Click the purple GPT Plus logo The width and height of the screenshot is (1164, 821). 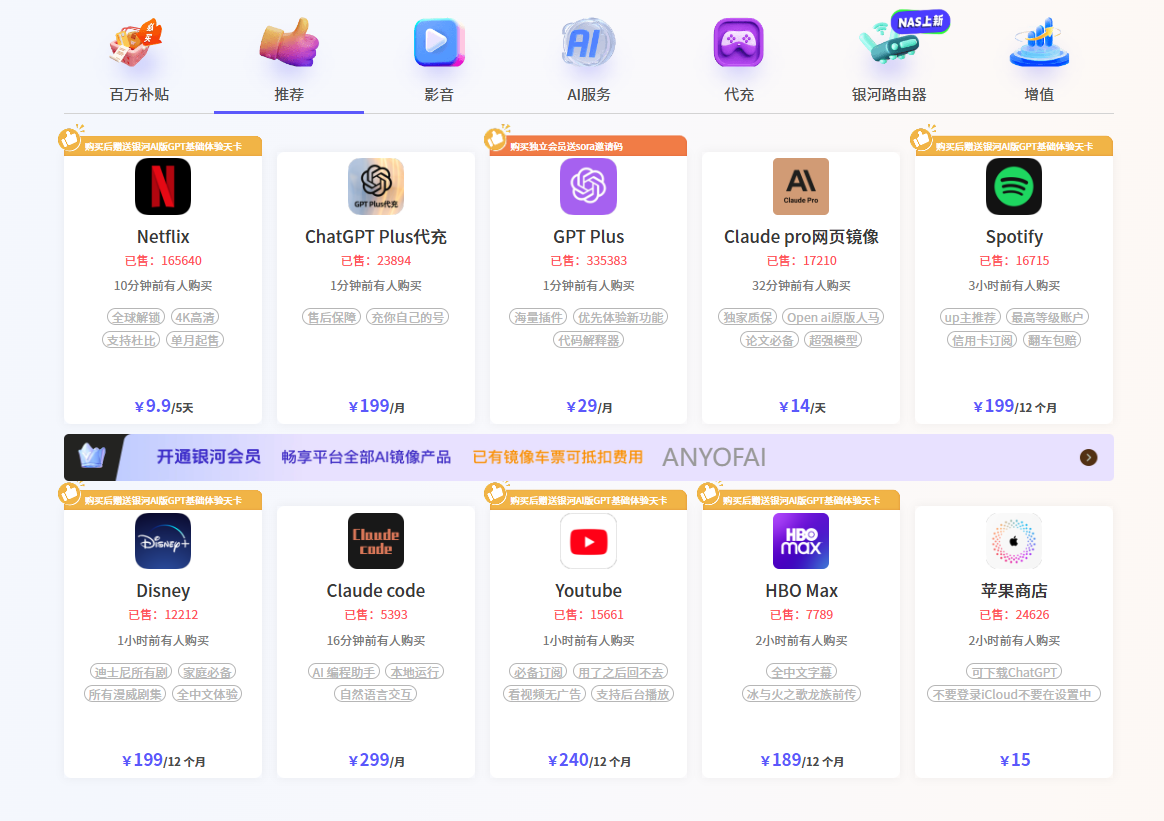pyautogui.click(x=589, y=186)
